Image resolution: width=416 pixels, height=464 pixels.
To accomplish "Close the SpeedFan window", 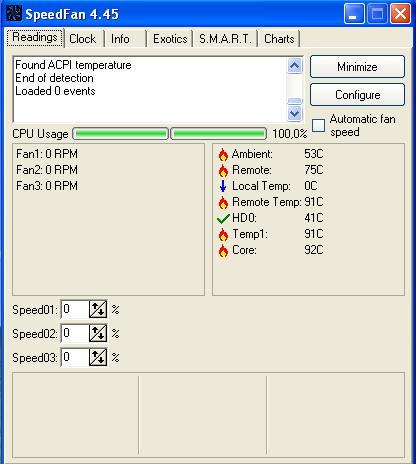I will (x=400, y=14).
